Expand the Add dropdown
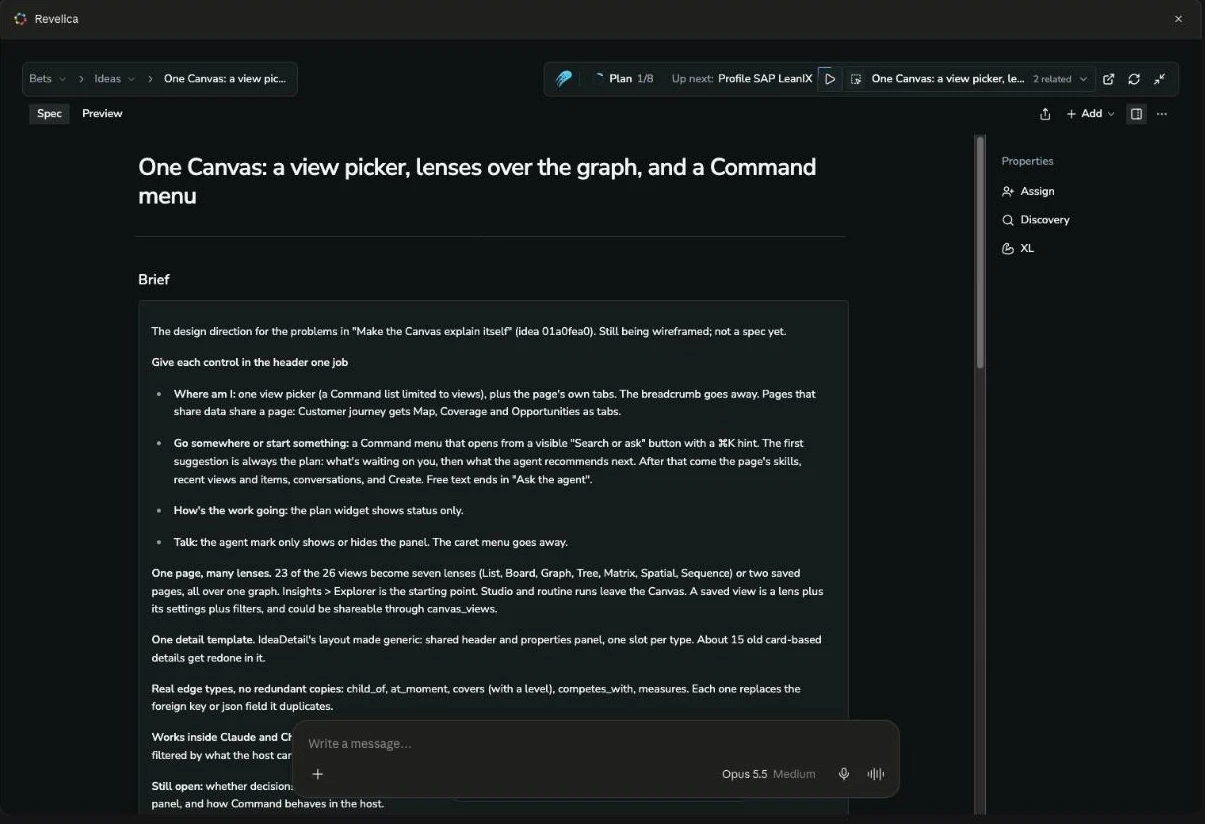This screenshot has width=1205, height=824. pos(1090,114)
